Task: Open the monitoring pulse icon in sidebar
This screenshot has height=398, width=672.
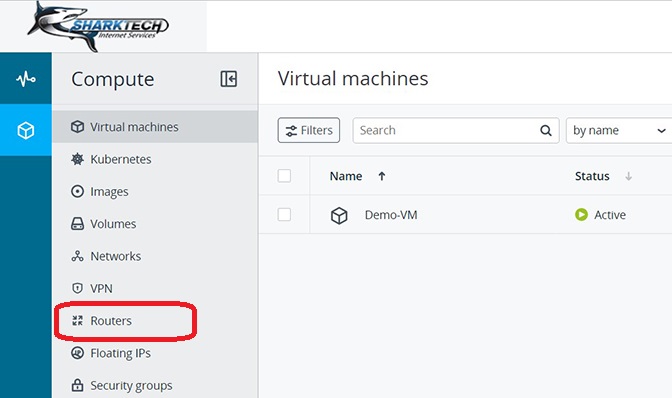Action: pyautogui.click(x=26, y=79)
